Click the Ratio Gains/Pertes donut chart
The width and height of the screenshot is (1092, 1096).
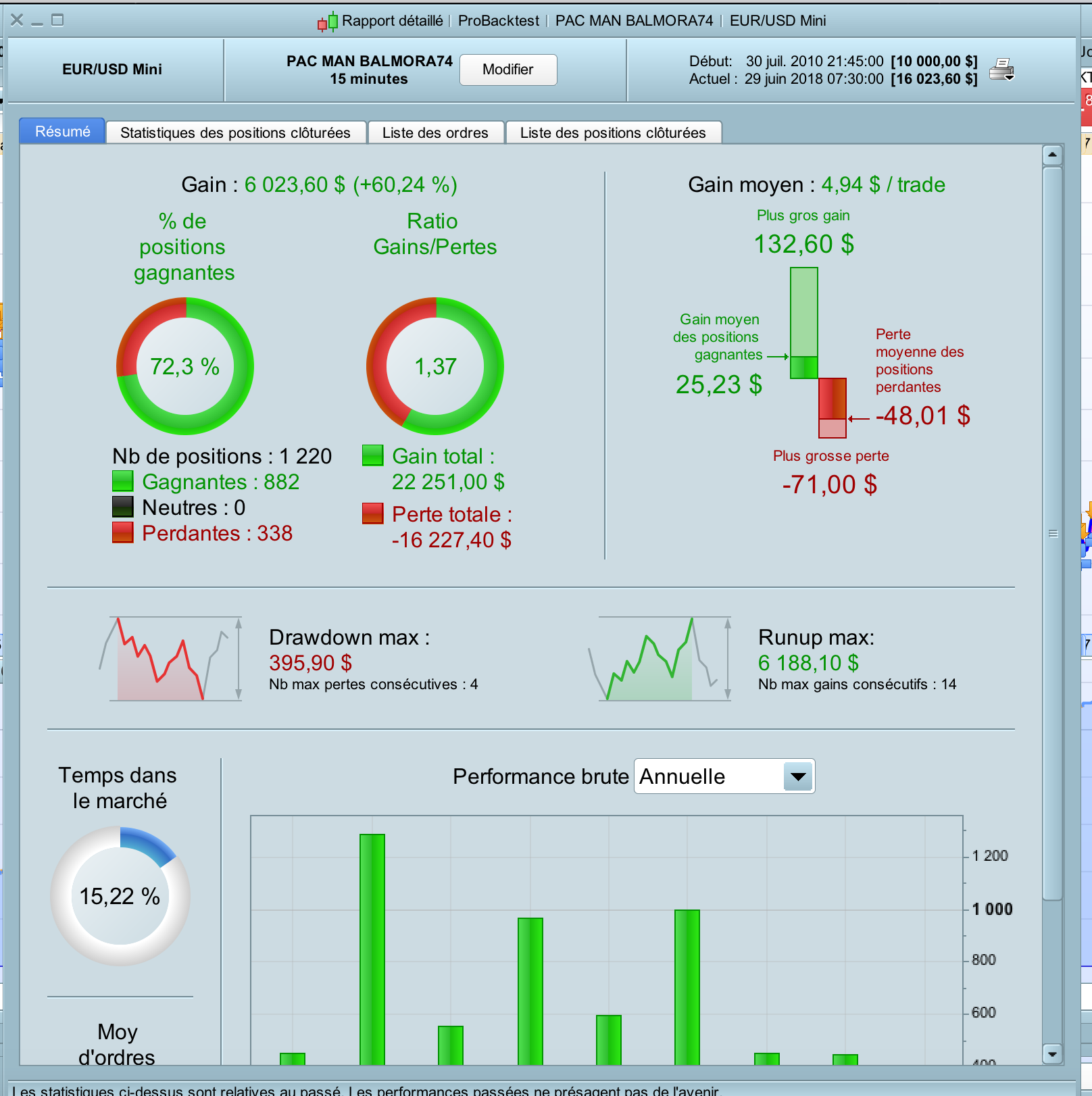(x=435, y=366)
